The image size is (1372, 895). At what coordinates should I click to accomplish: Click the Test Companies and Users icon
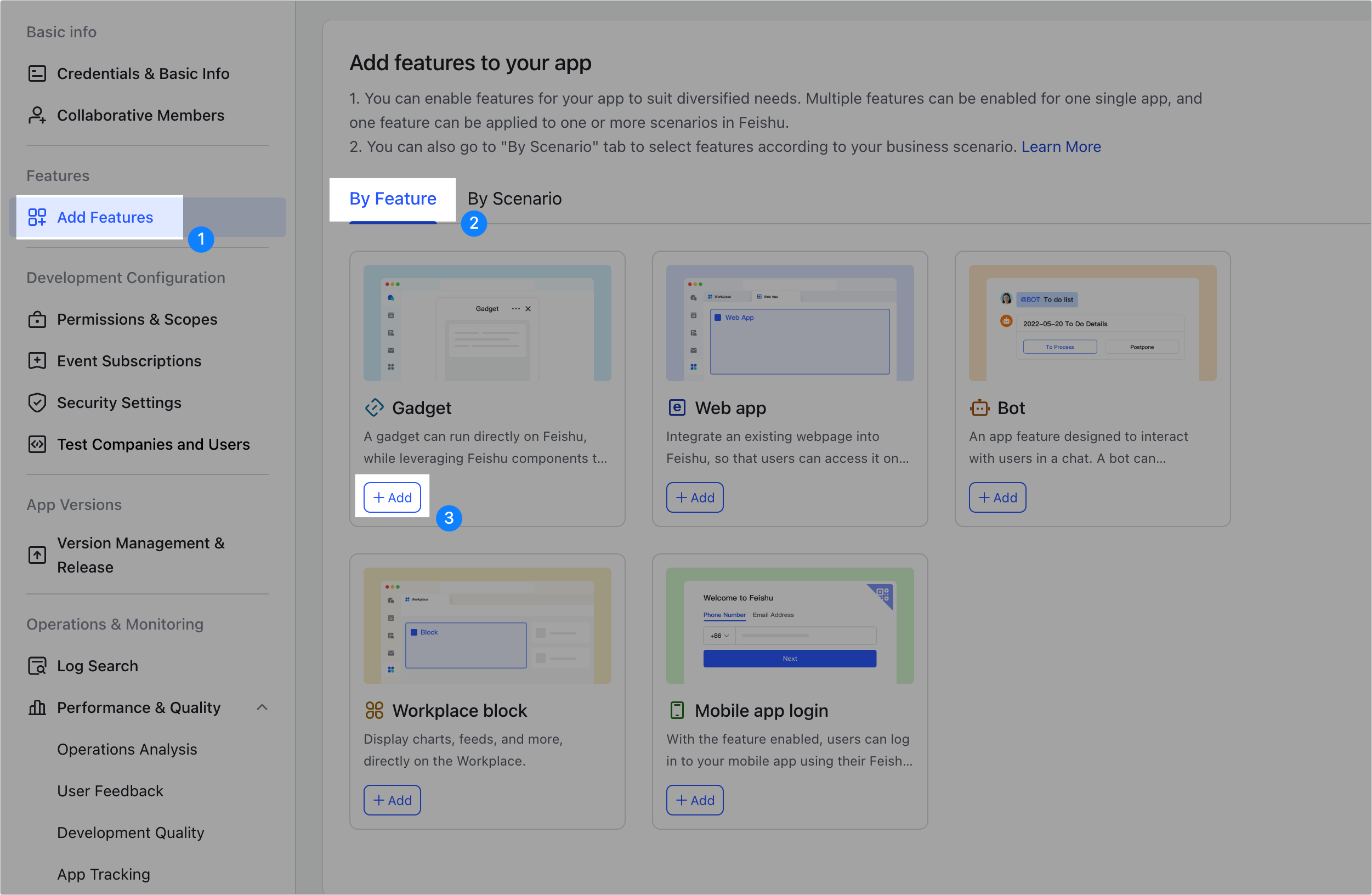click(37, 444)
